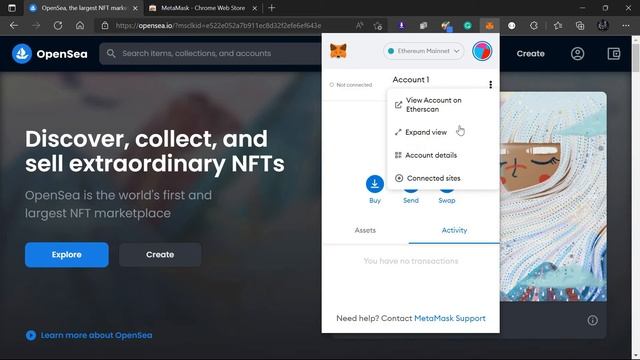Open the browser Settings and more menu

[x=626, y=26]
